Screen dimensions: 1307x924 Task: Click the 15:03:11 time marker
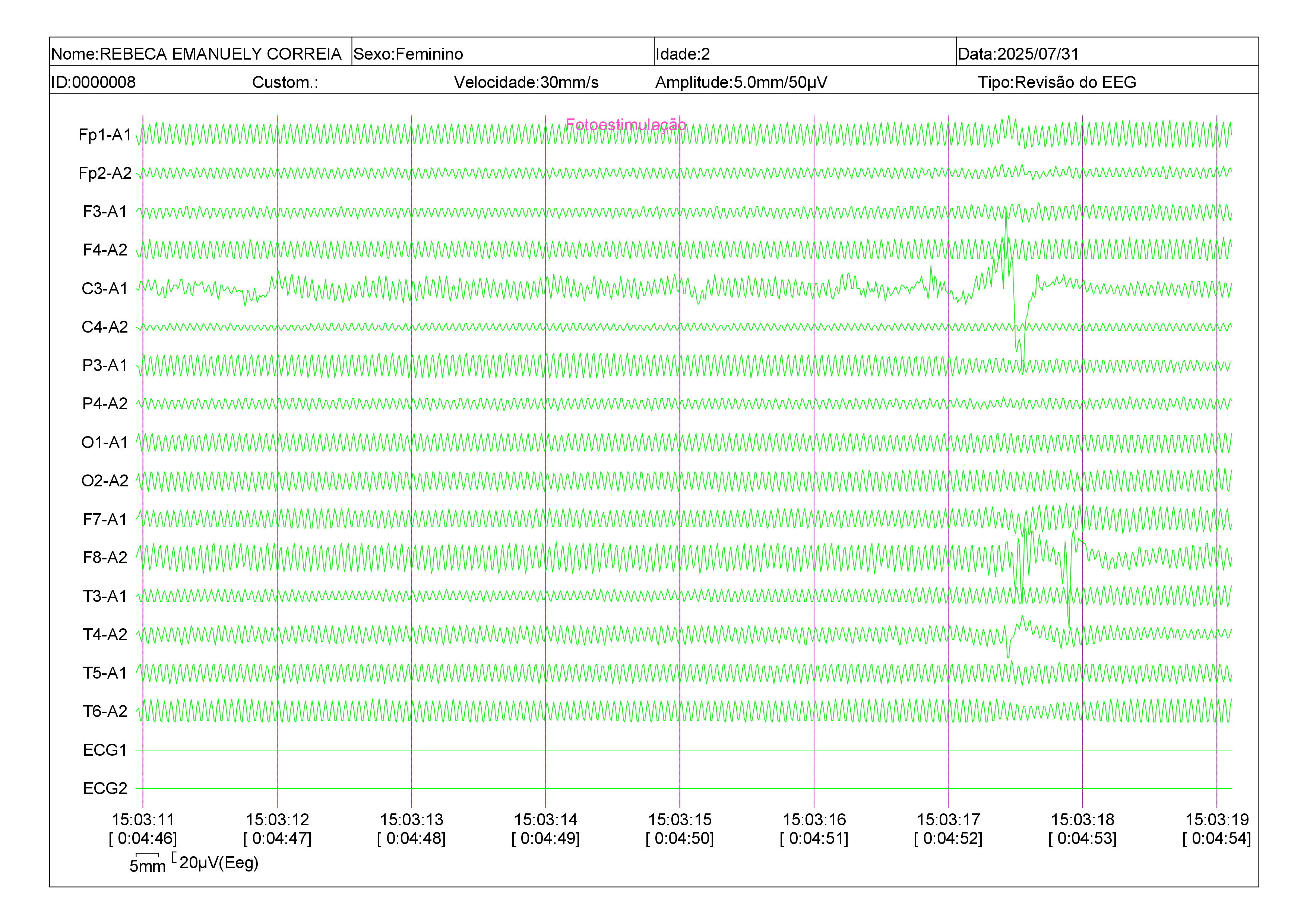[143, 820]
